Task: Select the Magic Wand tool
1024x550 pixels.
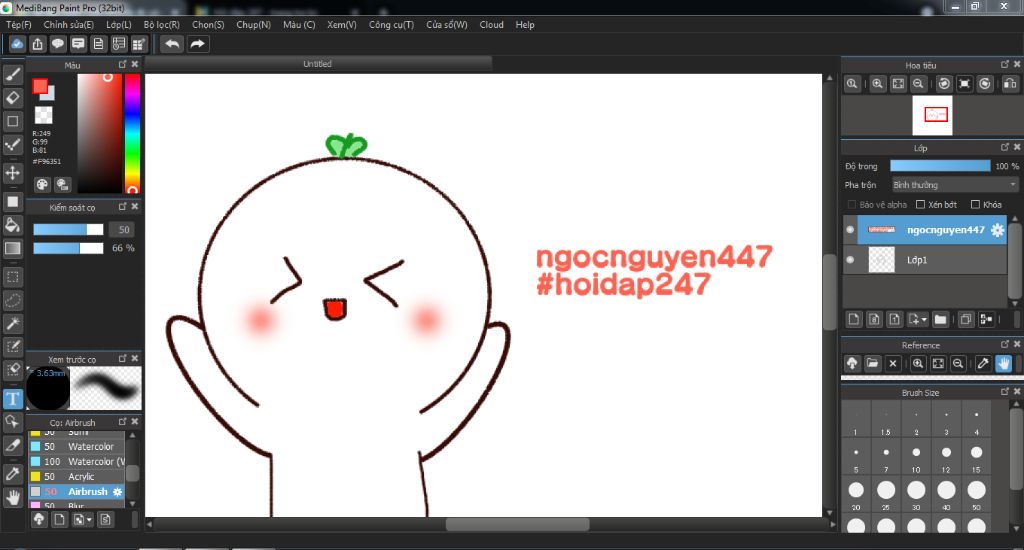Action: point(12,323)
